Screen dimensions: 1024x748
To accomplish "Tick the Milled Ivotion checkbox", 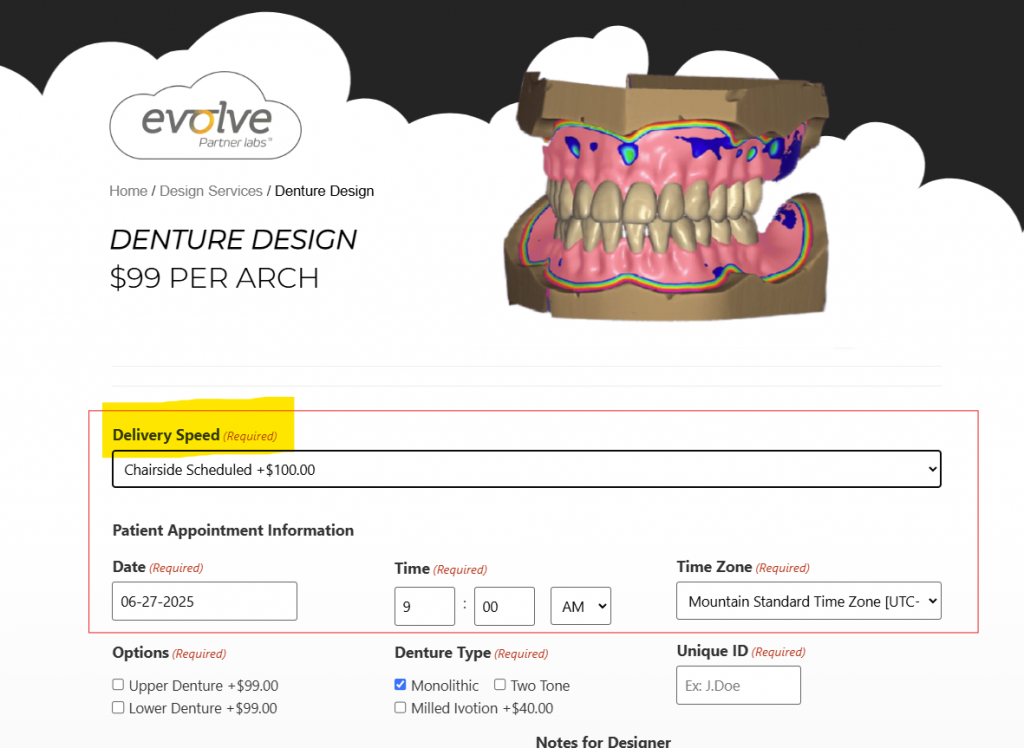I will coord(401,708).
